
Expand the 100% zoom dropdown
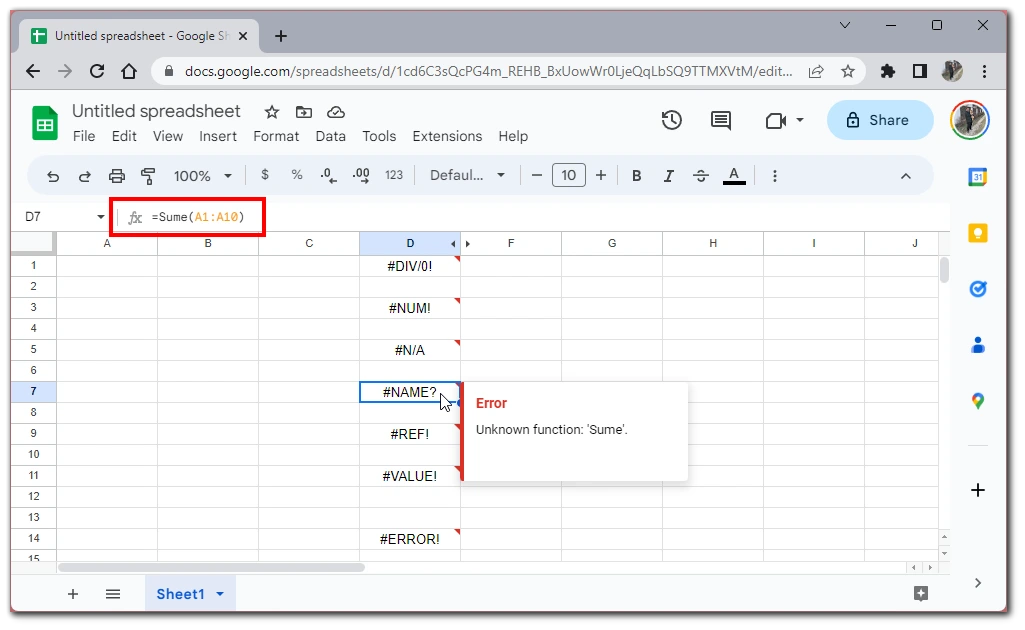coord(202,176)
